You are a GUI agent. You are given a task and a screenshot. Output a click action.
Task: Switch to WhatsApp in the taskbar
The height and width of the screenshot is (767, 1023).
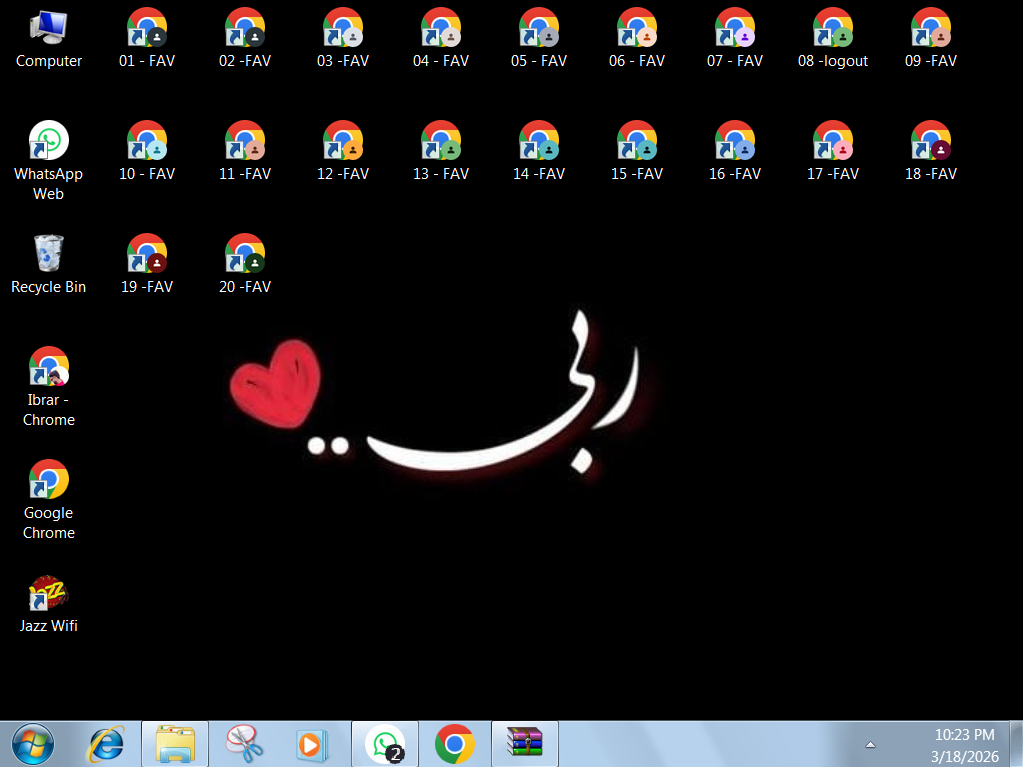click(x=385, y=744)
